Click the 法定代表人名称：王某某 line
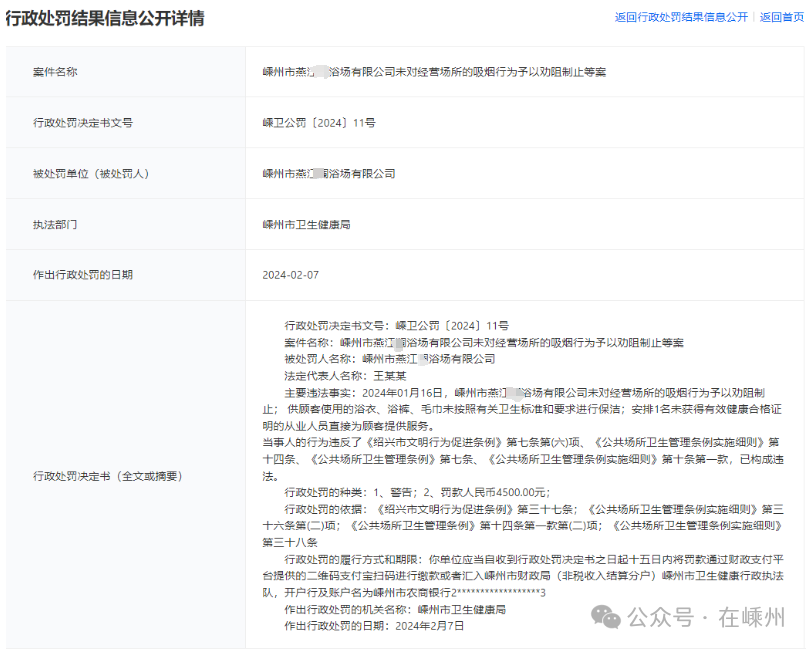This screenshot has height=649, width=811. pyautogui.click(x=346, y=375)
